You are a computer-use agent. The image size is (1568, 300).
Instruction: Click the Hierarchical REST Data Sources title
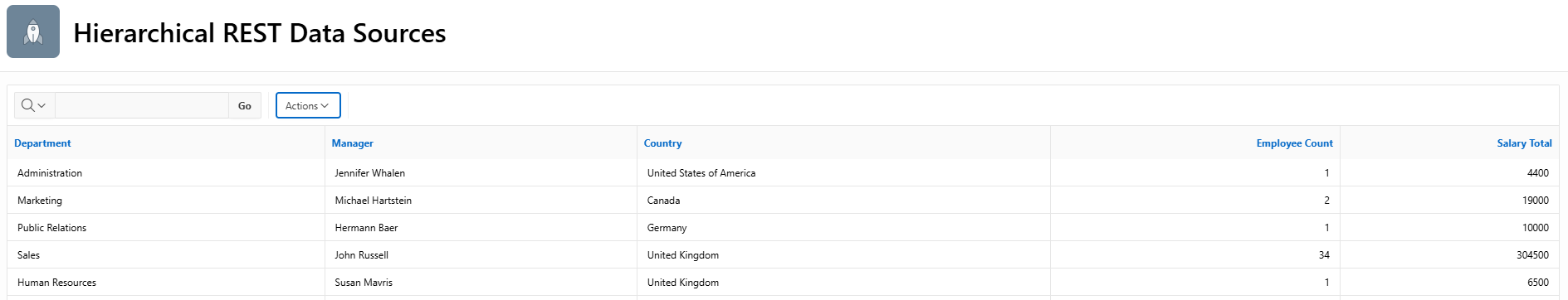tap(260, 33)
